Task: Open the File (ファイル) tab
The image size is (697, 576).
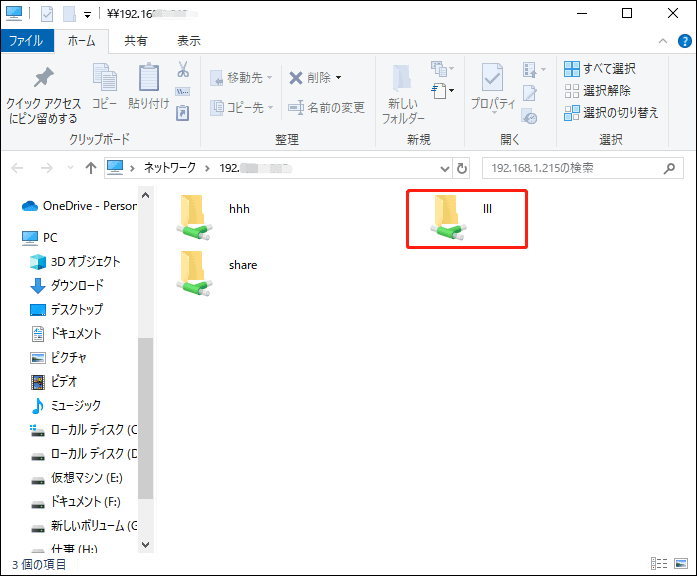Action: pos(27,41)
